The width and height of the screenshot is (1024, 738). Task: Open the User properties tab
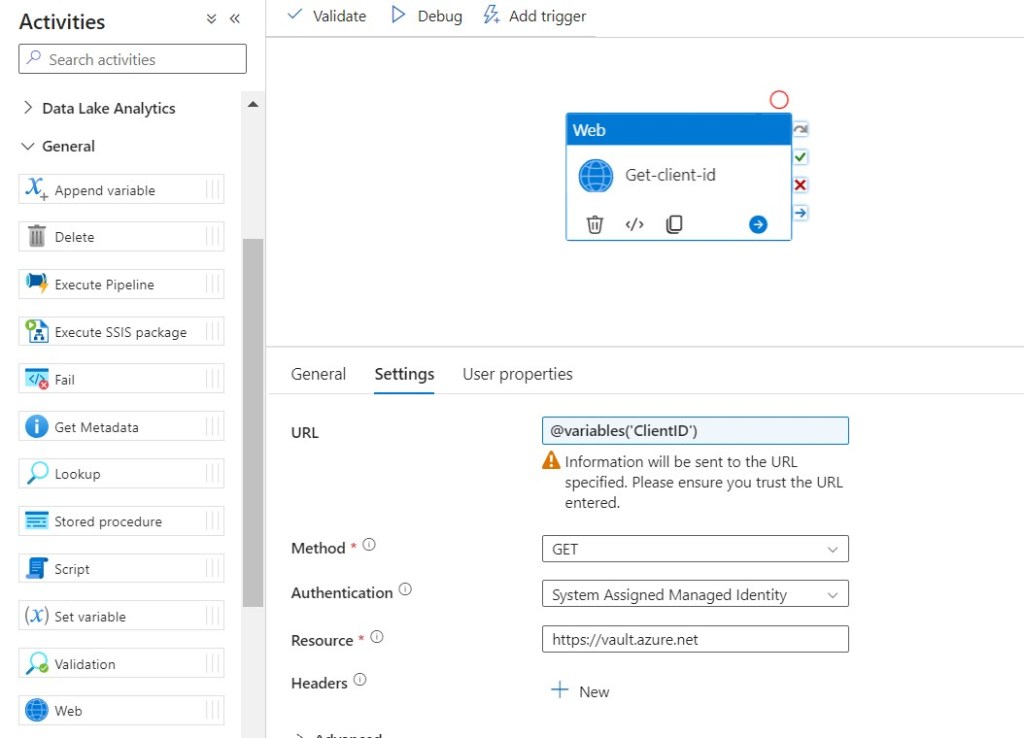pyautogui.click(x=517, y=374)
